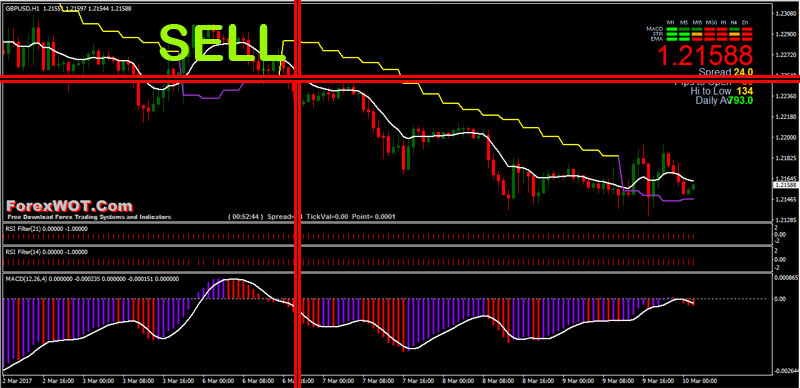Click the Hi to Low 134 readout
Screen dimensions: 800x388
722,91
